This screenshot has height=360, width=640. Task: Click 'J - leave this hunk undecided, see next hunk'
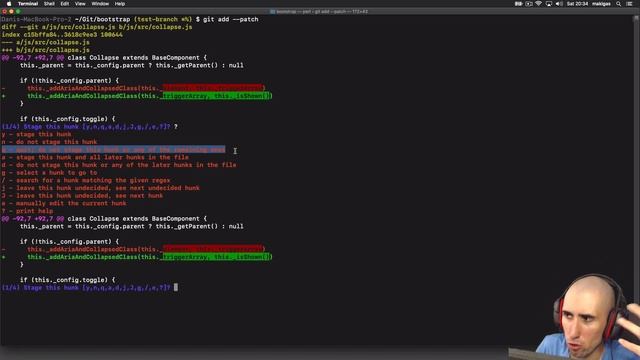(x=82, y=196)
